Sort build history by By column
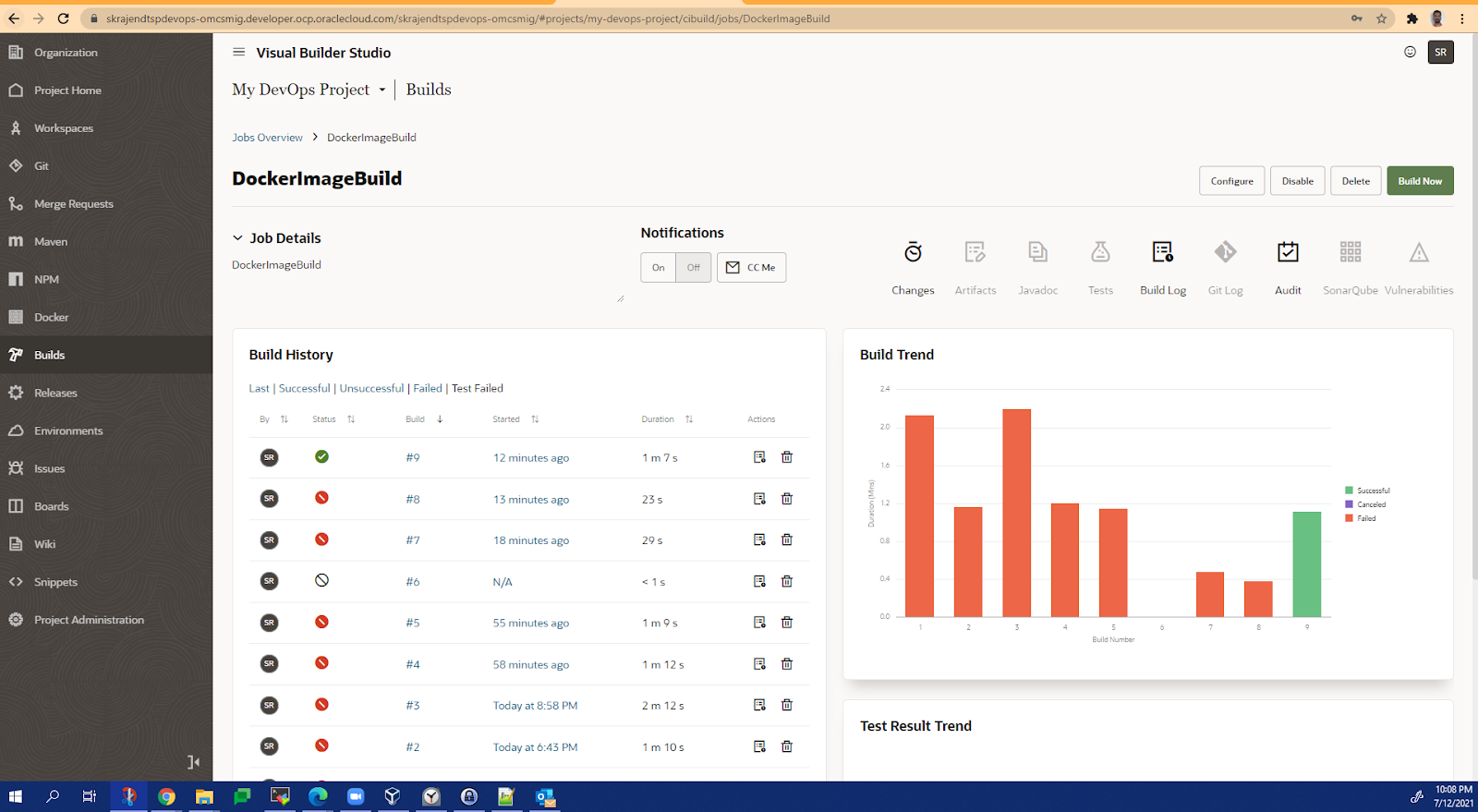The image size is (1478, 812). pyautogui.click(x=285, y=419)
